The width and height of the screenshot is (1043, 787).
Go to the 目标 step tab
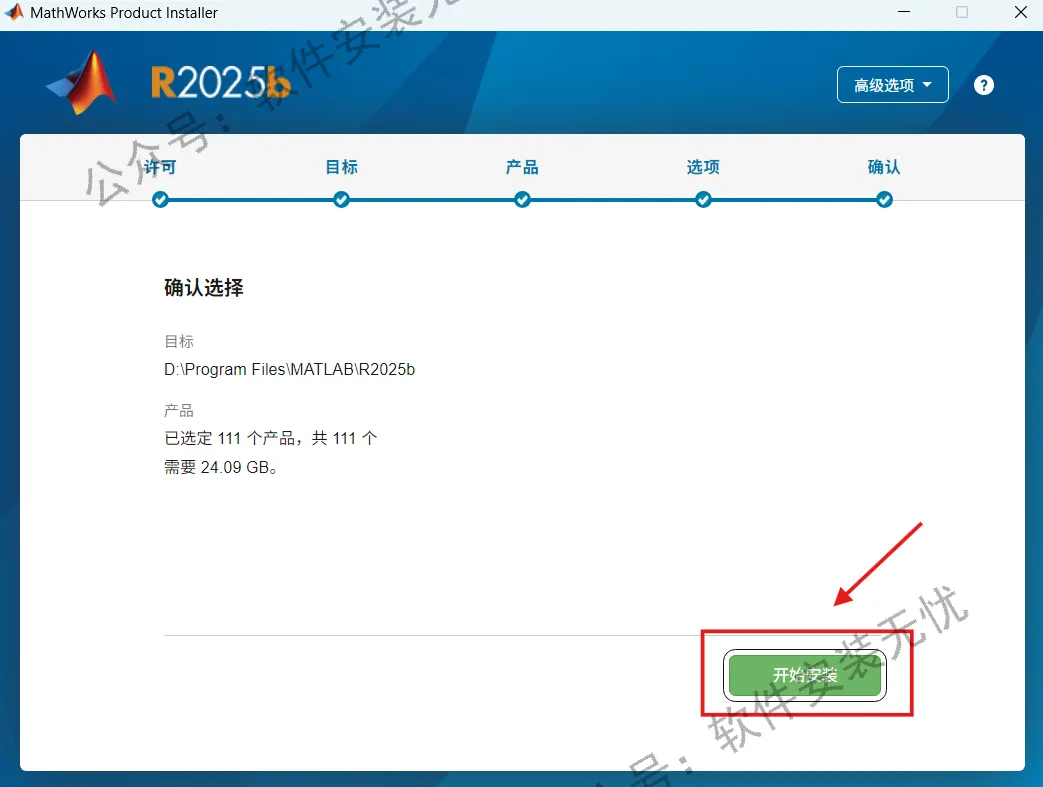[x=341, y=167]
